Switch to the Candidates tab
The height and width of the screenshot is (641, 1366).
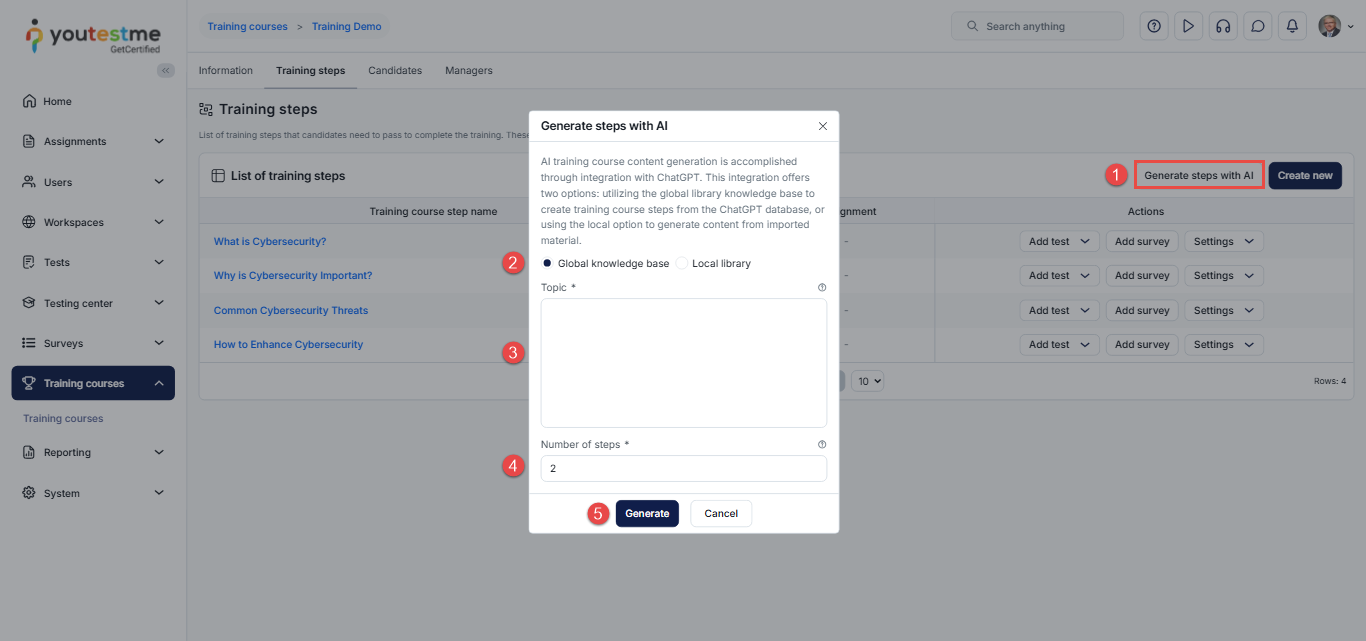coord(395,71)
